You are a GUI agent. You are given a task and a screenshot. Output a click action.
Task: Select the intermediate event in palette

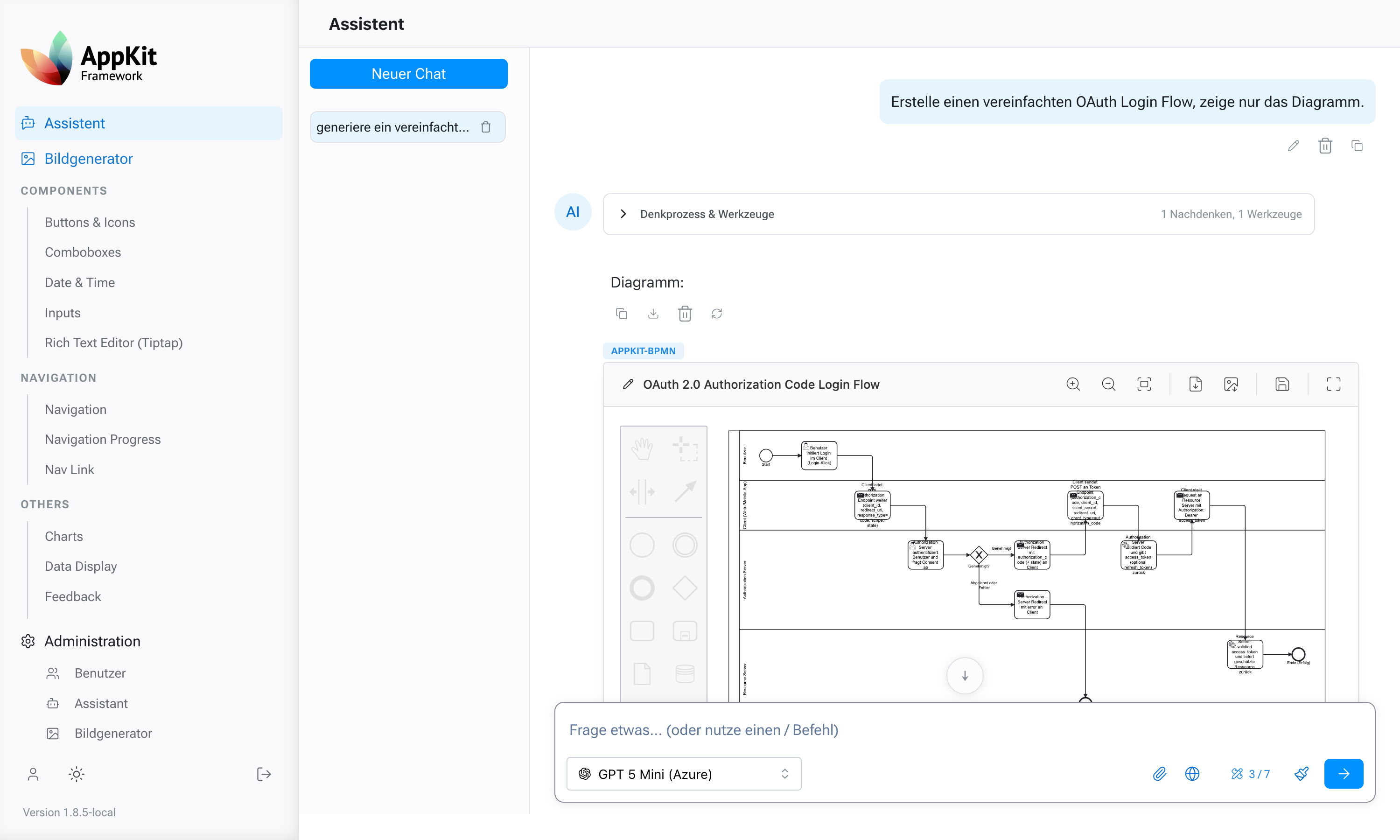pyautogui.click(x=685, y=545)
